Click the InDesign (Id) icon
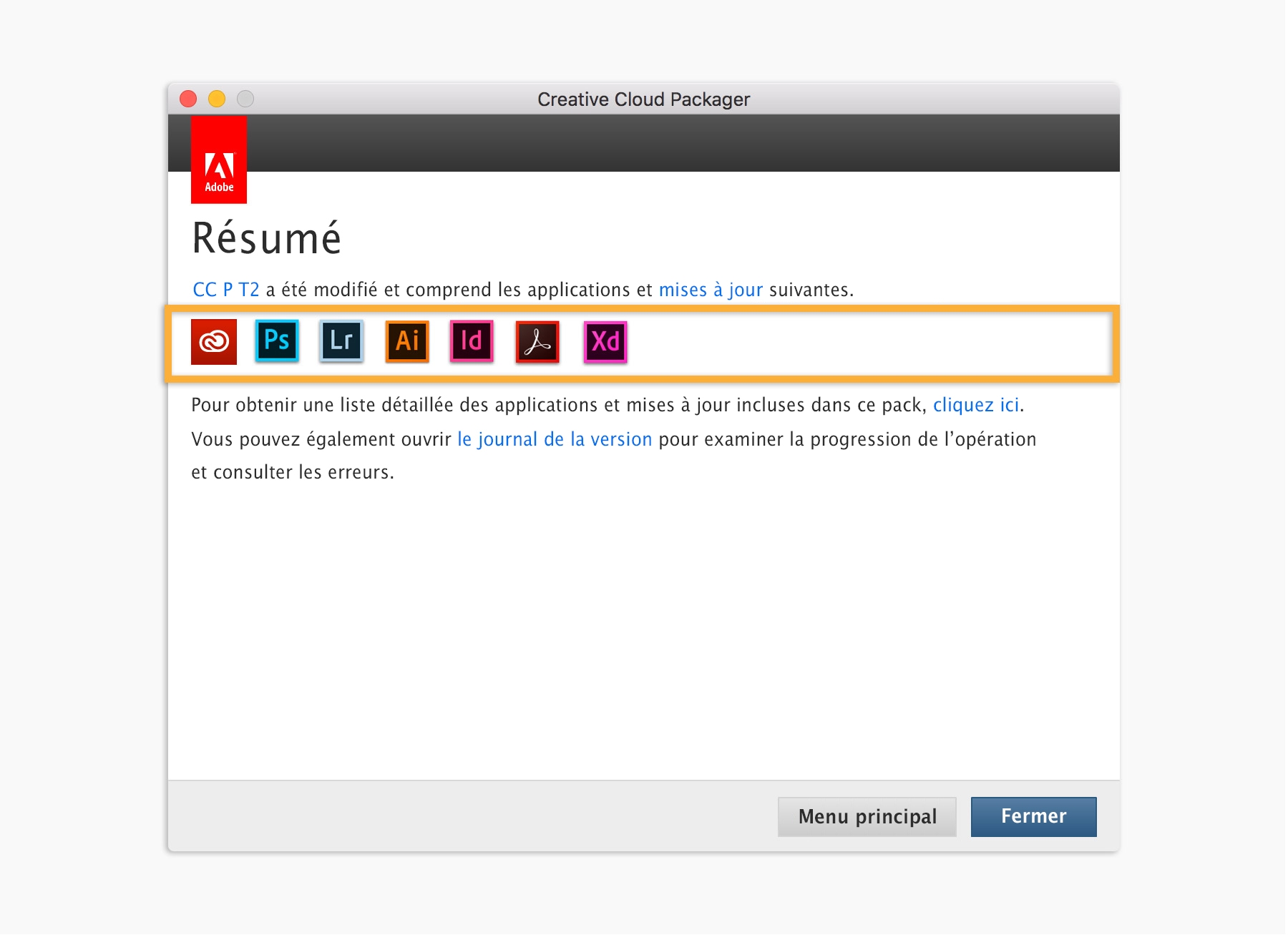This screenshot has height=935, width=1288. [472, 341]
